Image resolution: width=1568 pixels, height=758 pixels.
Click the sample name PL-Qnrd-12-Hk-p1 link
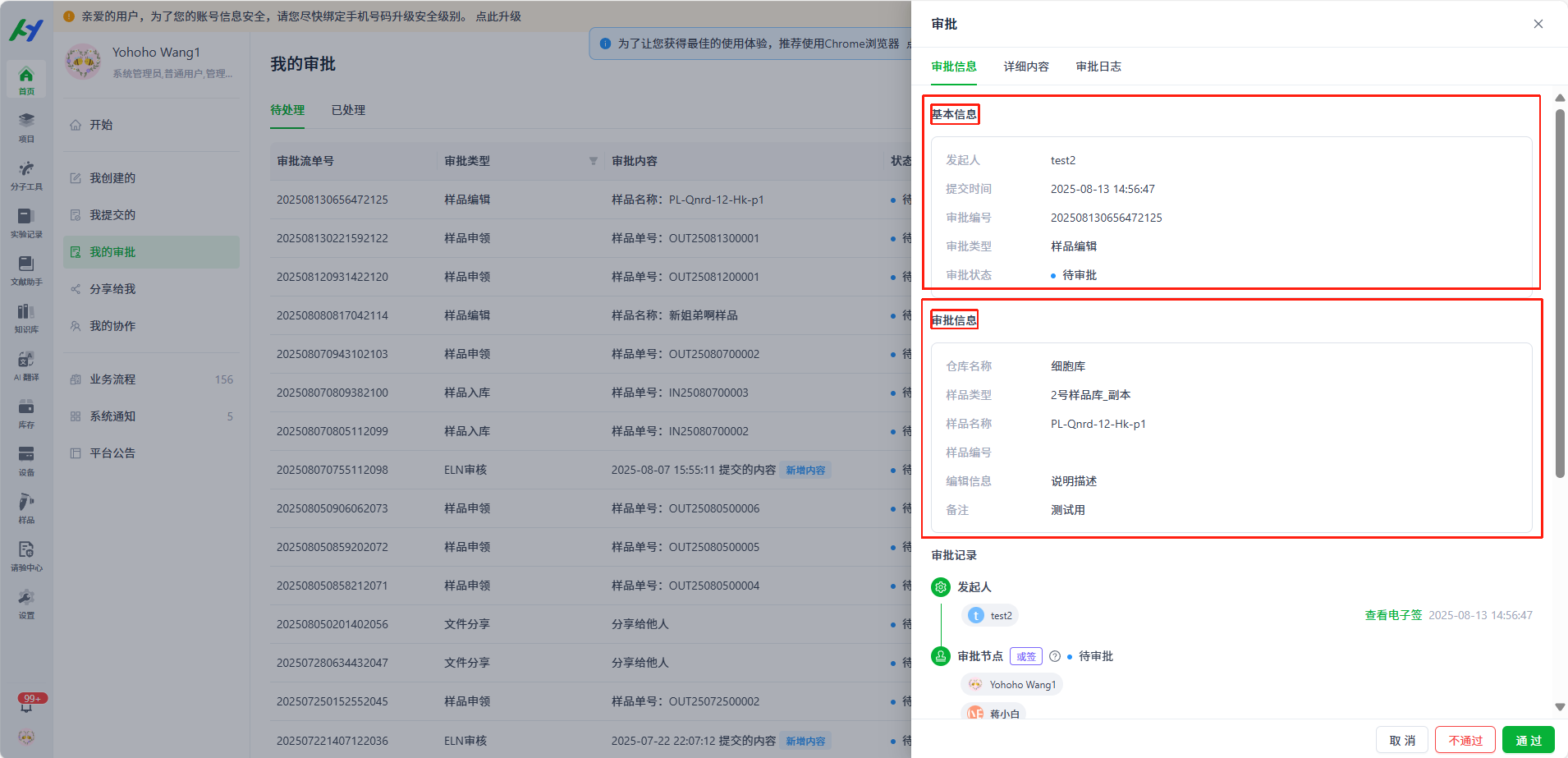point(1098,424)
